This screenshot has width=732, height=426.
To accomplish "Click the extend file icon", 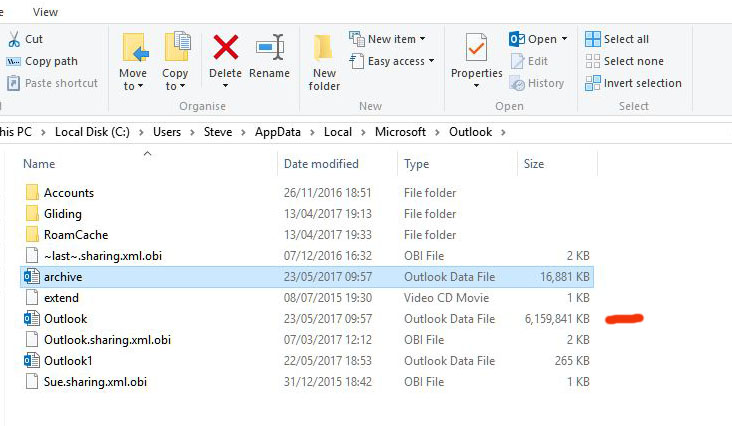I will 32,298.
